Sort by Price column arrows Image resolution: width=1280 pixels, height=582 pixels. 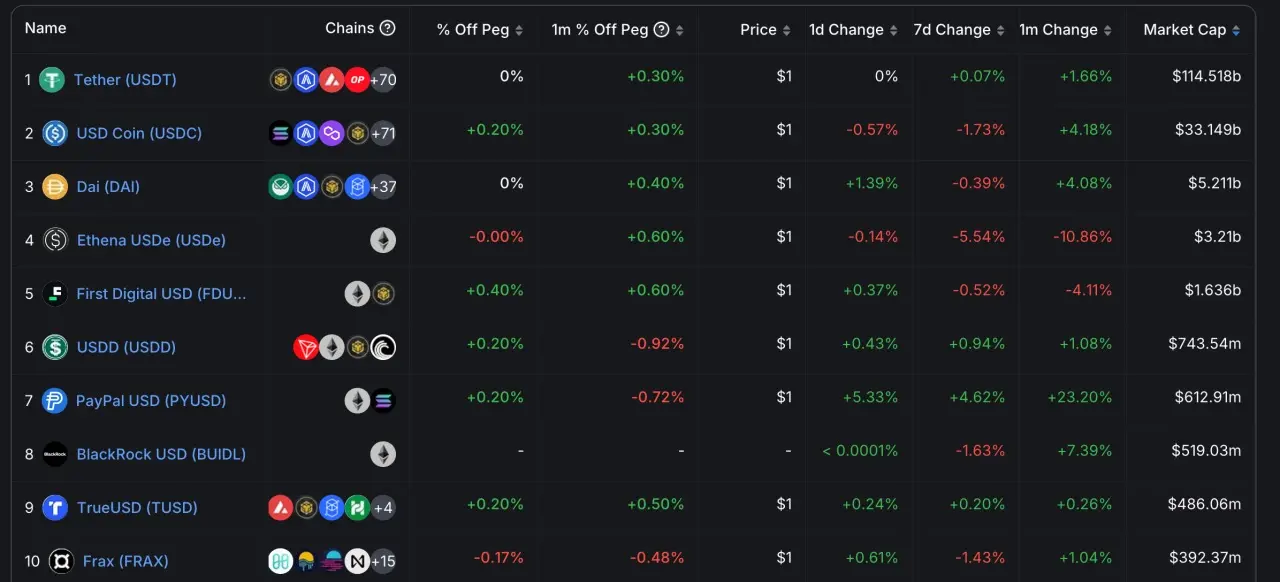point(787,30)
